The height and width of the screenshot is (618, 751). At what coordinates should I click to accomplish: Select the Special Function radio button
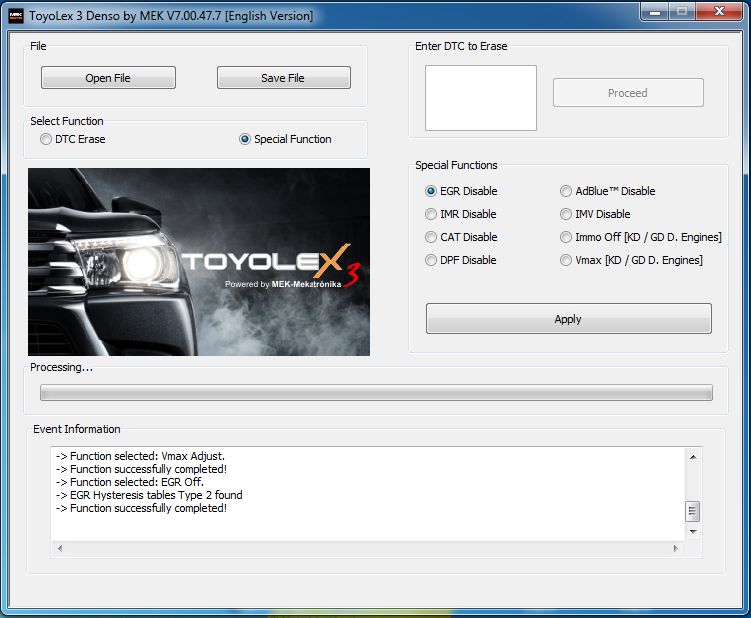tap(245, 140)
